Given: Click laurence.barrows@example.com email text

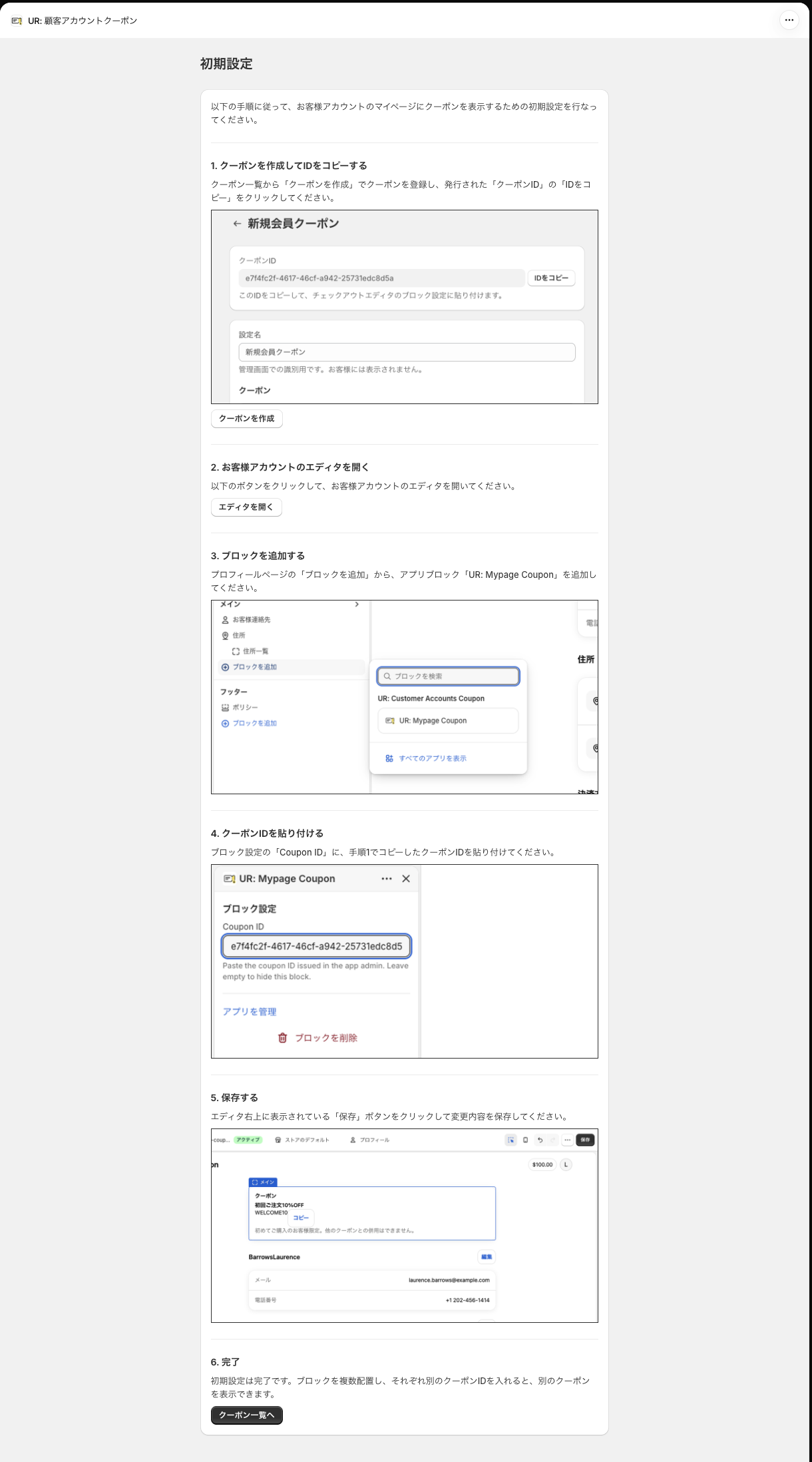Looking at the screenshot, I should coord(449,1280).
